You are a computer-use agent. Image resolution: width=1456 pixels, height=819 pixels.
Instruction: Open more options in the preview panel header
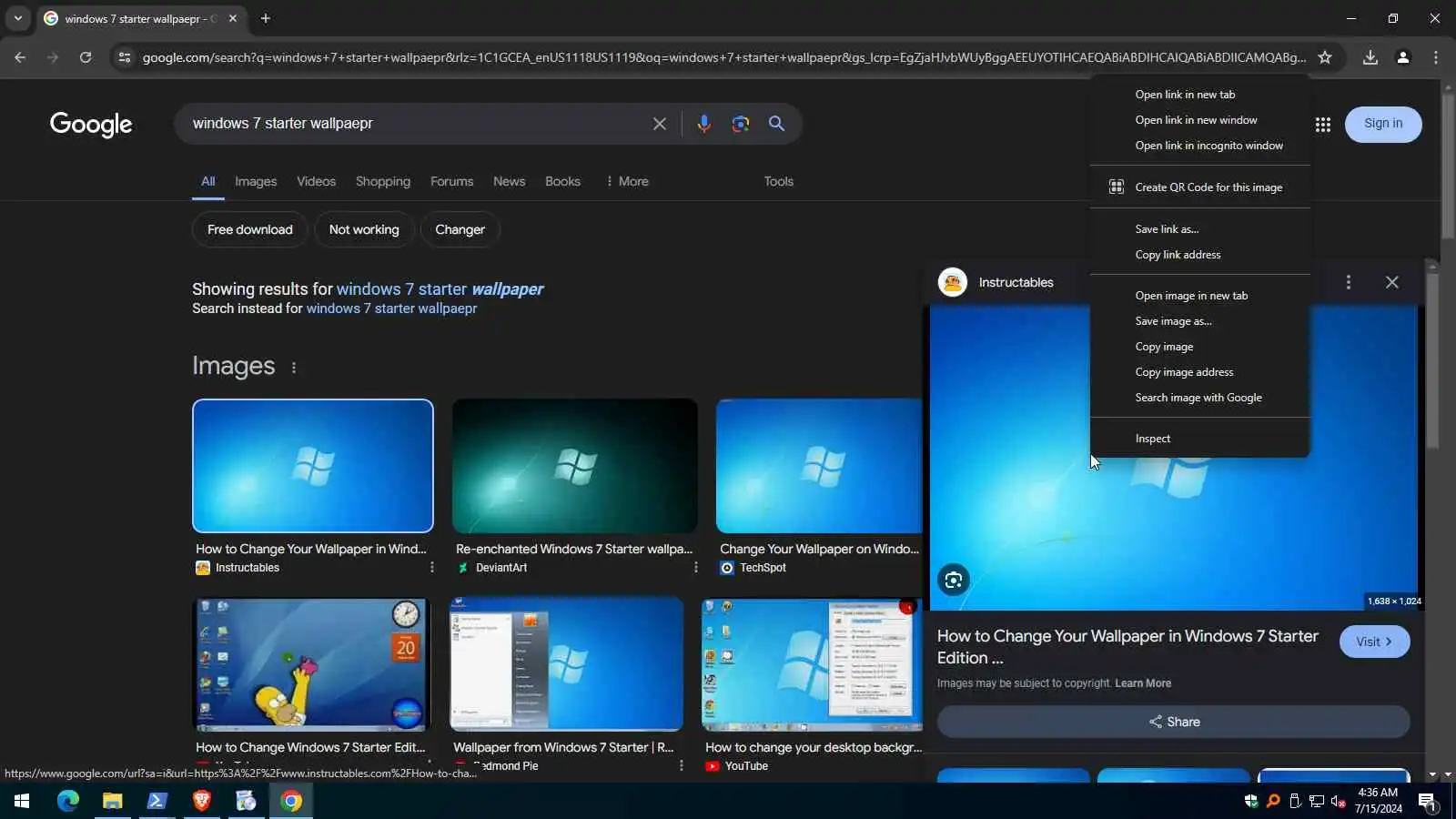1349,282
